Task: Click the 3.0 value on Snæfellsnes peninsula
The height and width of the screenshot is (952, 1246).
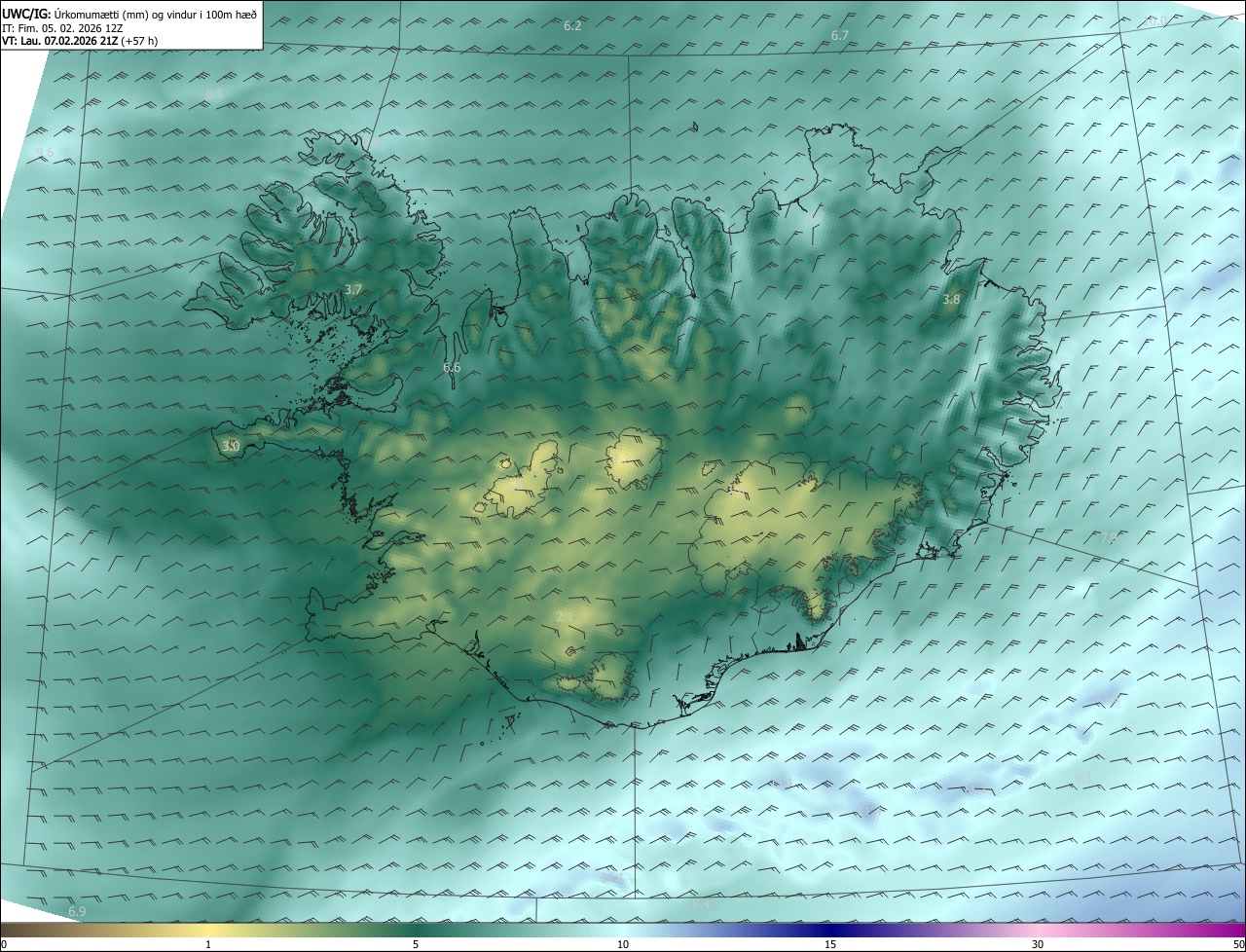Action: coord(231,446)
